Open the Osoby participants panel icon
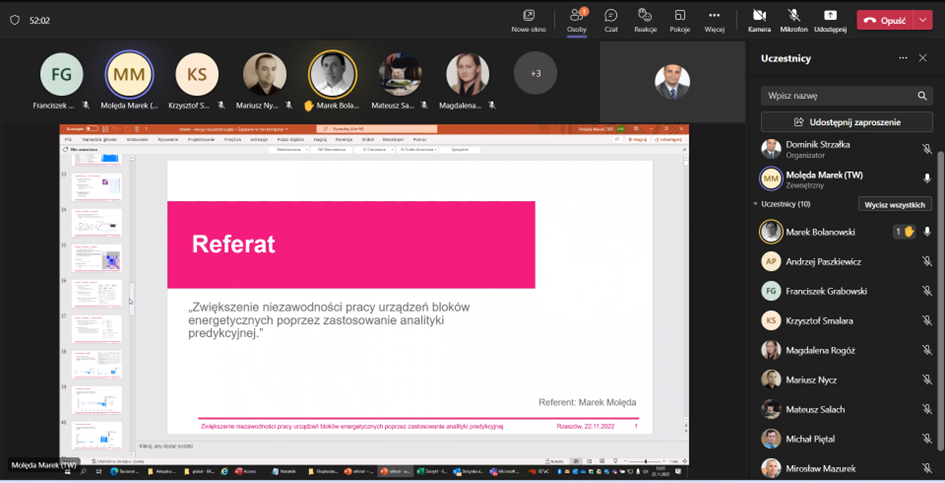The width and height of the screenshot is (945, 483). (577, 17)
